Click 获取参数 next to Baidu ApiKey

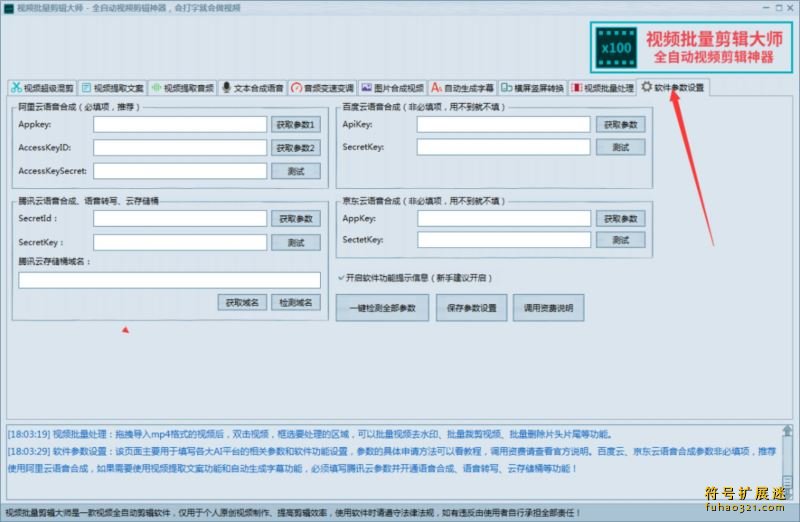620,125
